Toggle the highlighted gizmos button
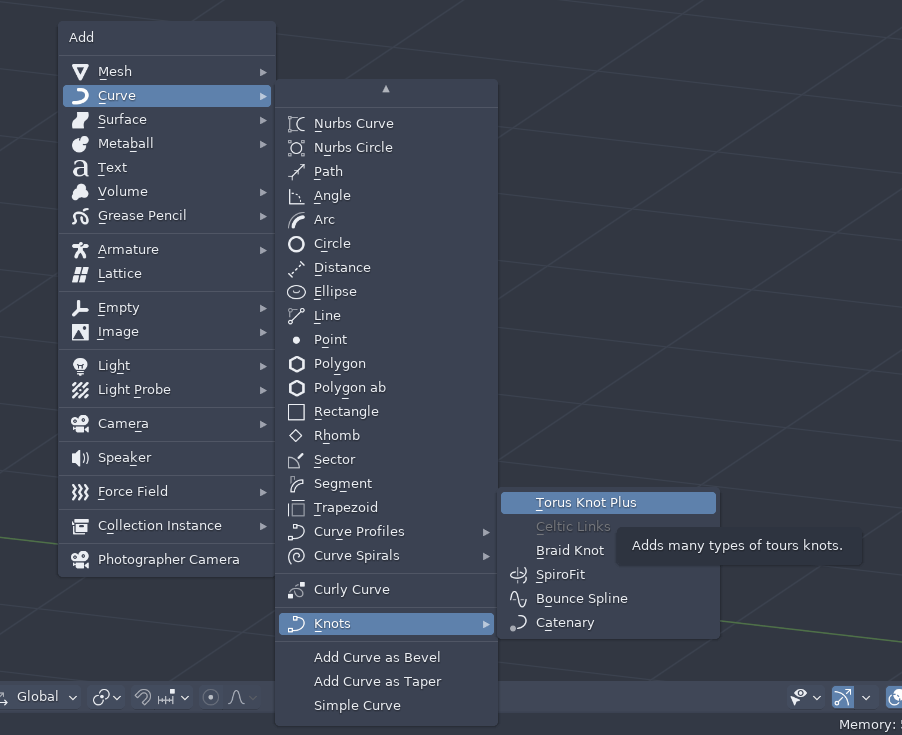Screen dimensions: 902x735 (x=843, y=697)
